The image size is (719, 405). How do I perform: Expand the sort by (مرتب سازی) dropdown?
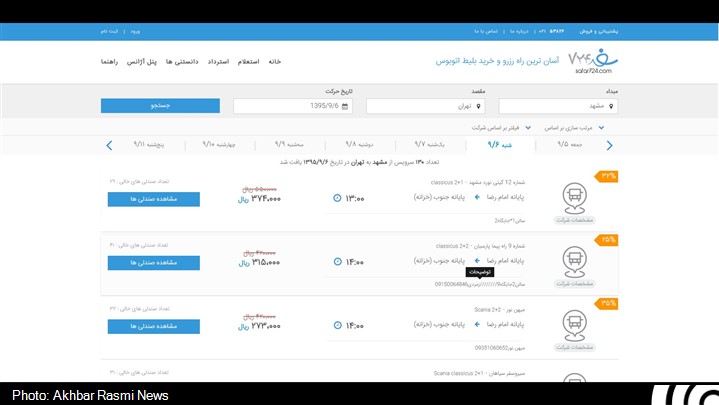tap(574, 128)
